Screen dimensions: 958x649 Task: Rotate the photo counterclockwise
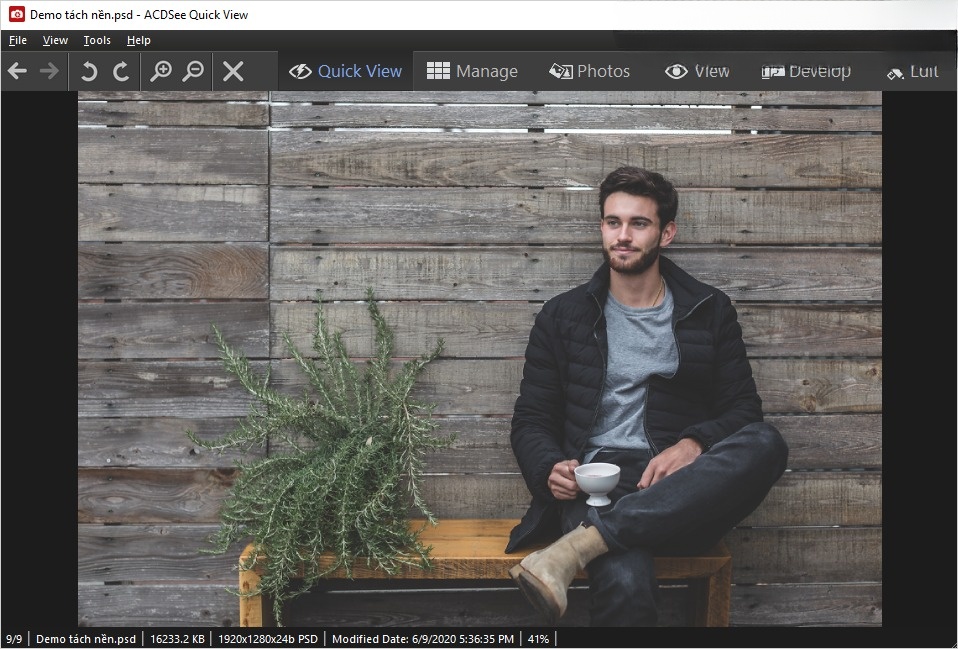(x=89, y=71)
